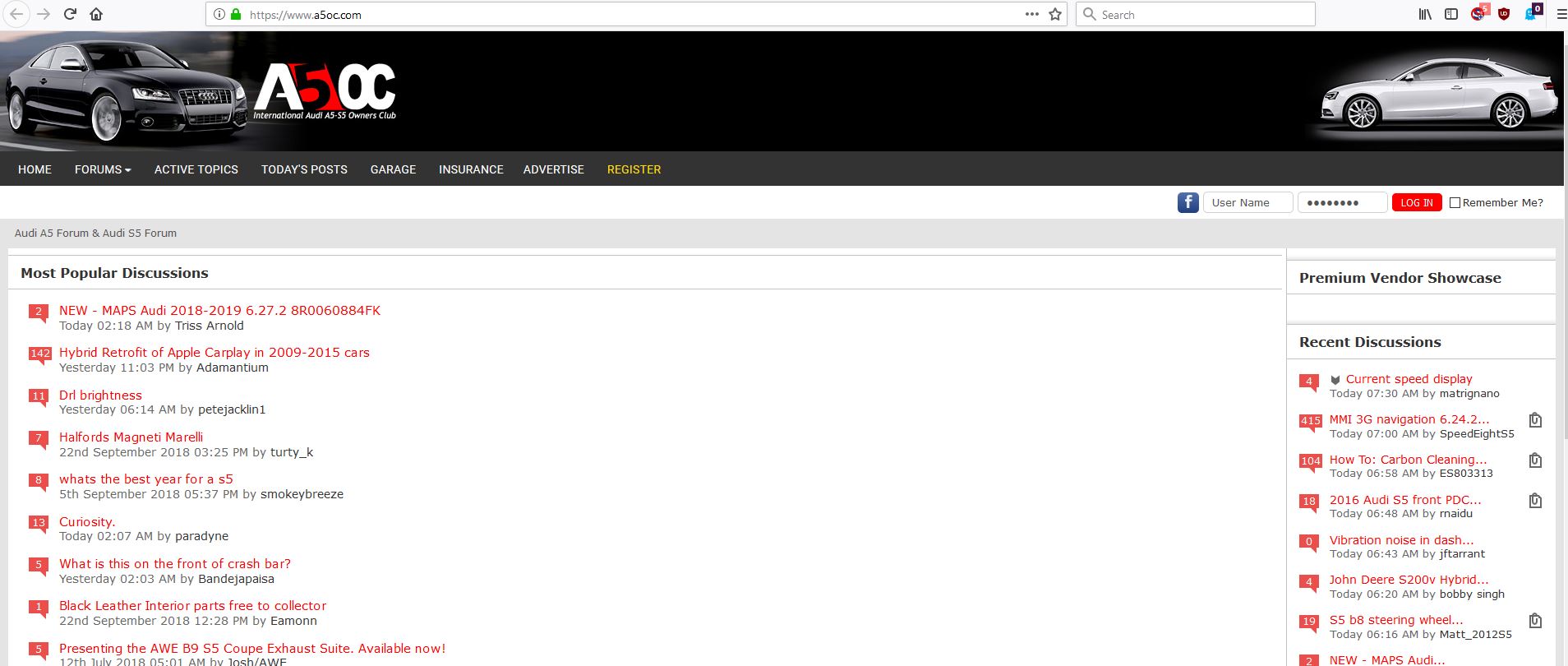The image size is (1568, 666).
Task: Open Today's Posts page
Action: click(x=304, y=169)
